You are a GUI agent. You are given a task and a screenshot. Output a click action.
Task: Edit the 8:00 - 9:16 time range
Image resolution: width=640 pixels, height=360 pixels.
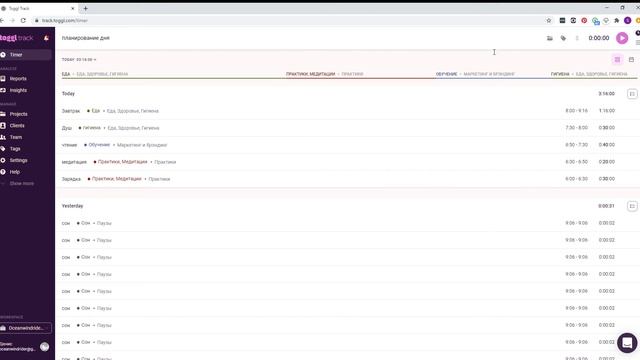pos(576,111)
